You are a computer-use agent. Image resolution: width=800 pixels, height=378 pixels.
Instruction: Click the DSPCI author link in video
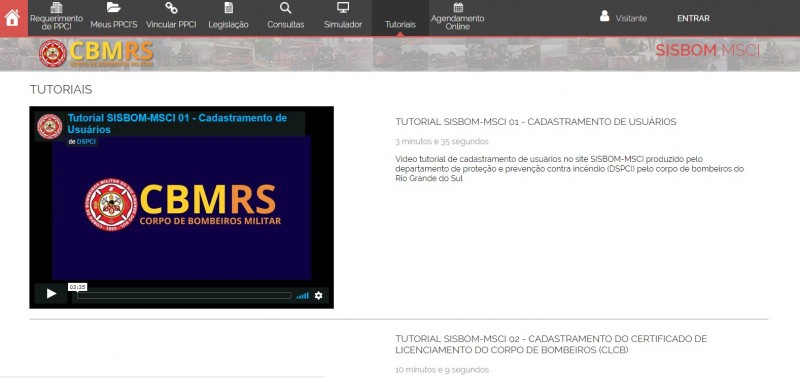[86, 141]
